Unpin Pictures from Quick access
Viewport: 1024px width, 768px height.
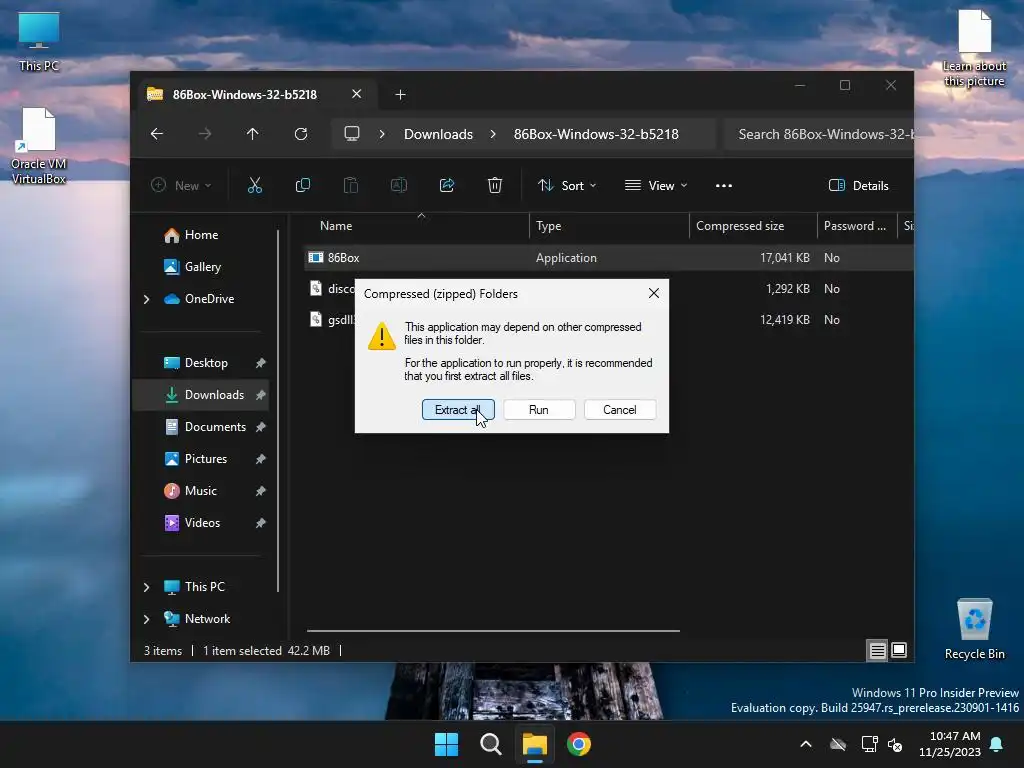(261, 459)
